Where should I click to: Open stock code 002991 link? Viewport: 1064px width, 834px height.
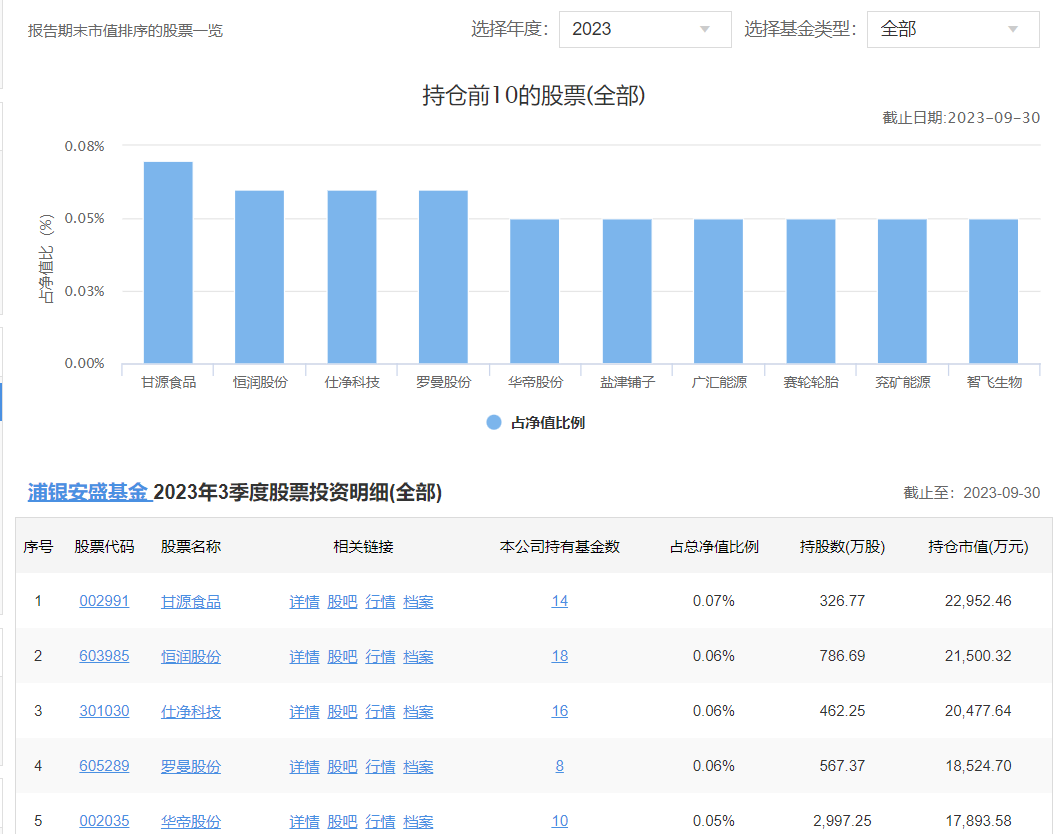104,601
